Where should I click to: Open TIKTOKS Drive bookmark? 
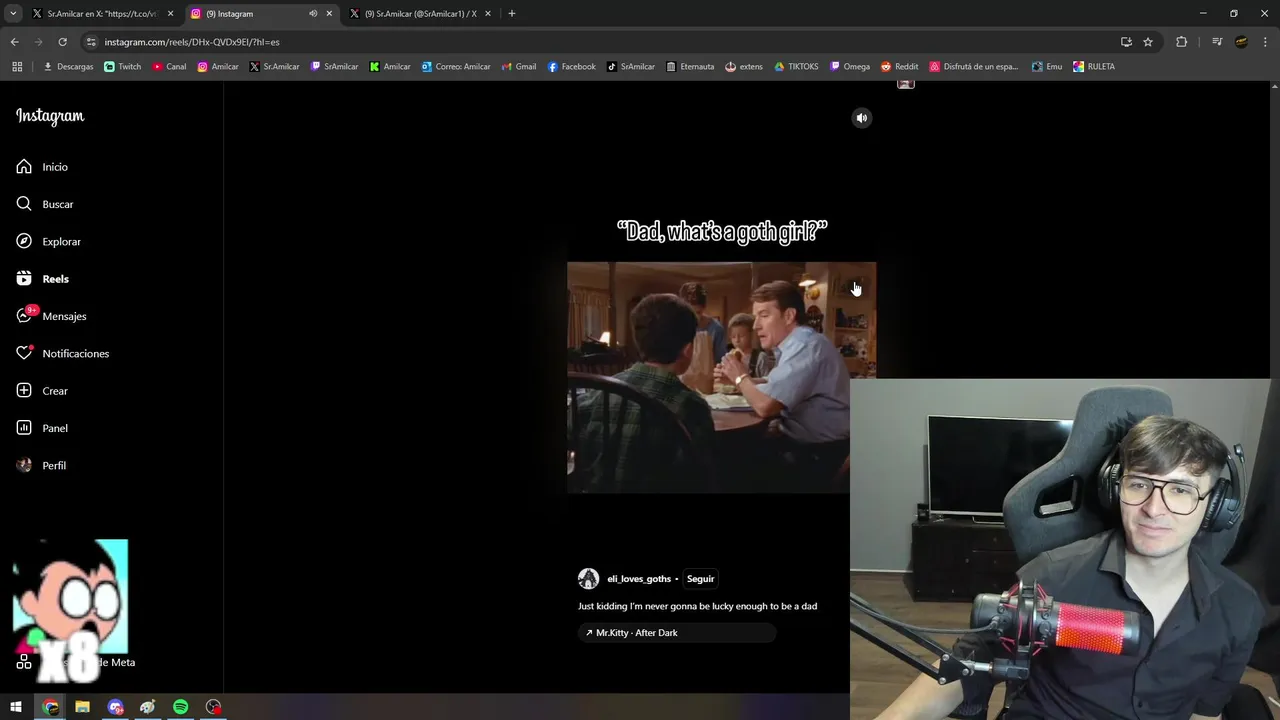coord(796,67)
